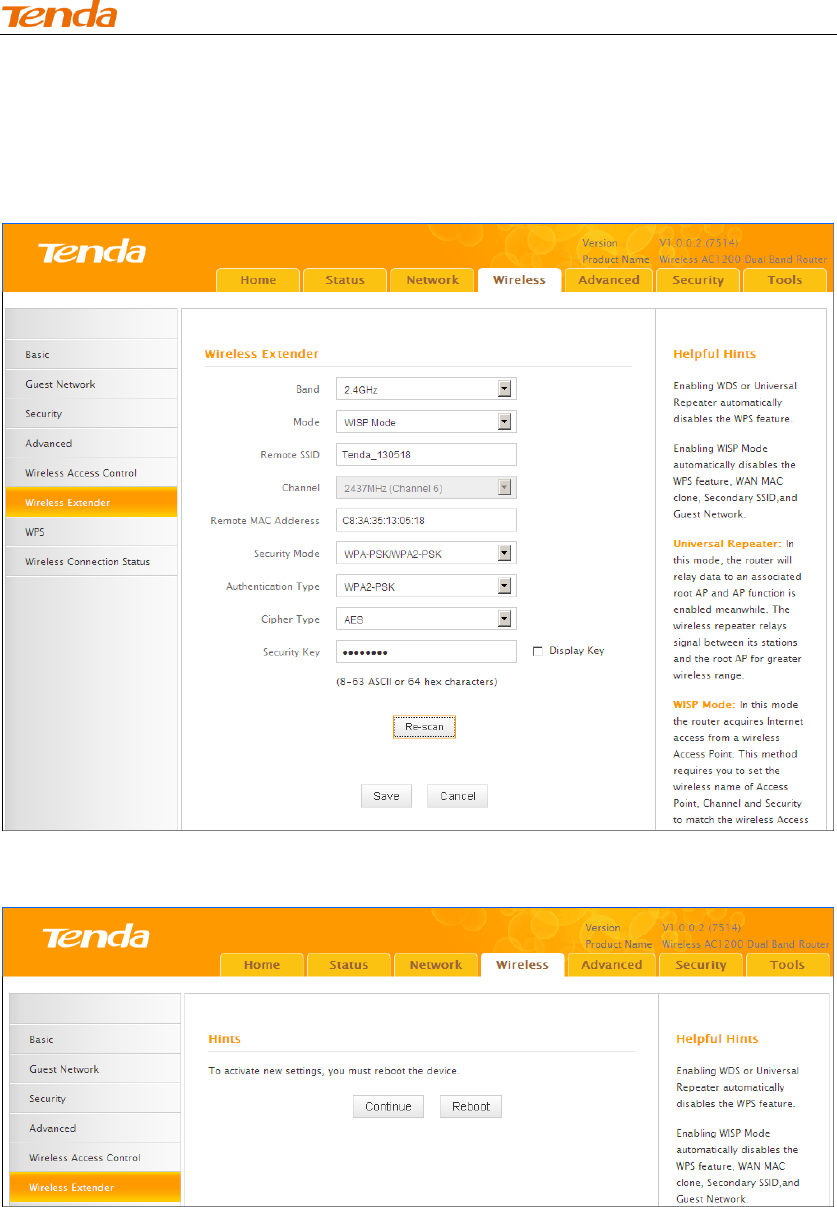Screen dimensions: 837x1207
Task: Click Continue in the Hints panel
Action: pos(388,1106)
